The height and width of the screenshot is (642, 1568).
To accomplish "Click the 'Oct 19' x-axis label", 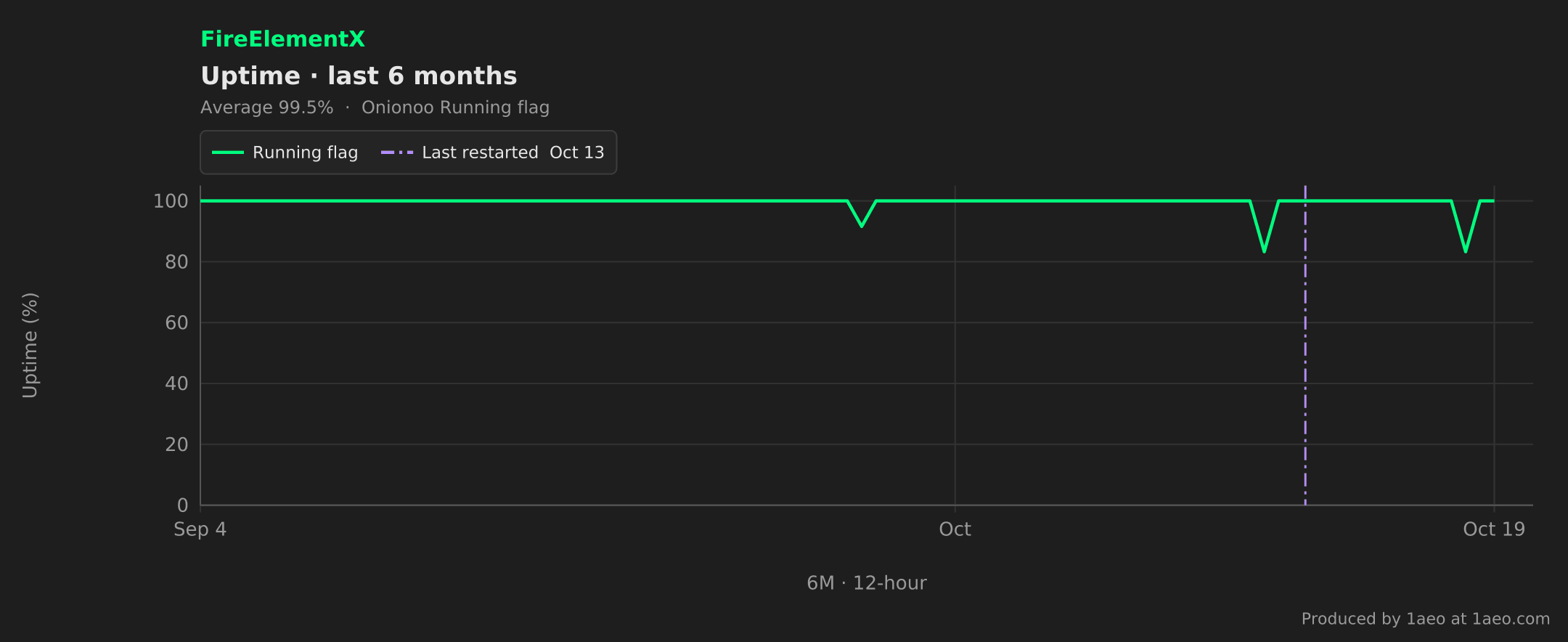I will click(1494, 529).
